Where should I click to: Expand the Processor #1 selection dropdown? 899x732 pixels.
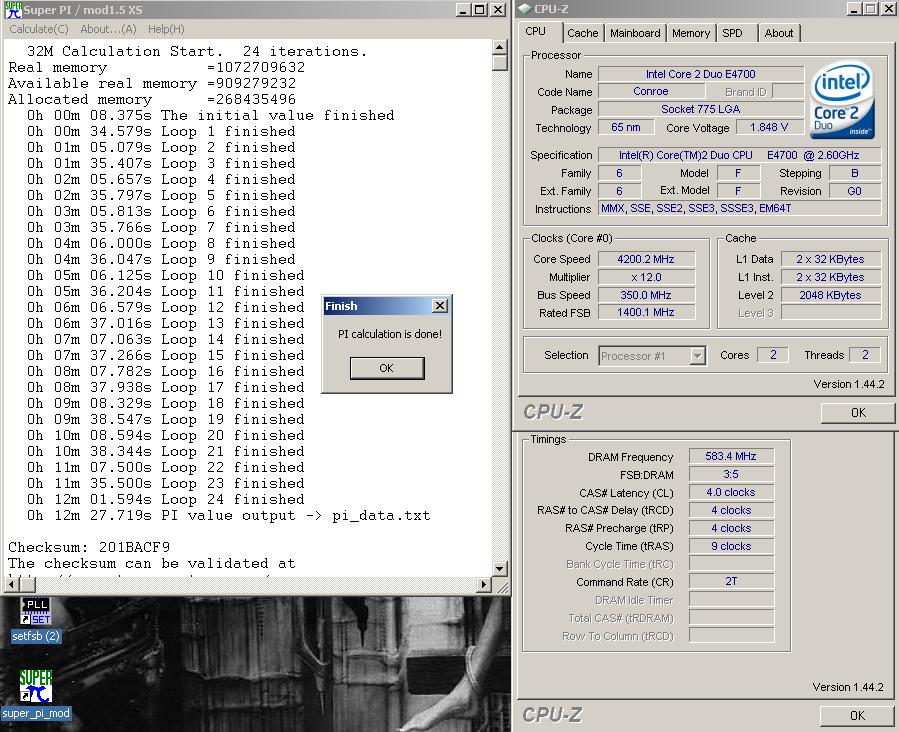click(x=697, y=356)
